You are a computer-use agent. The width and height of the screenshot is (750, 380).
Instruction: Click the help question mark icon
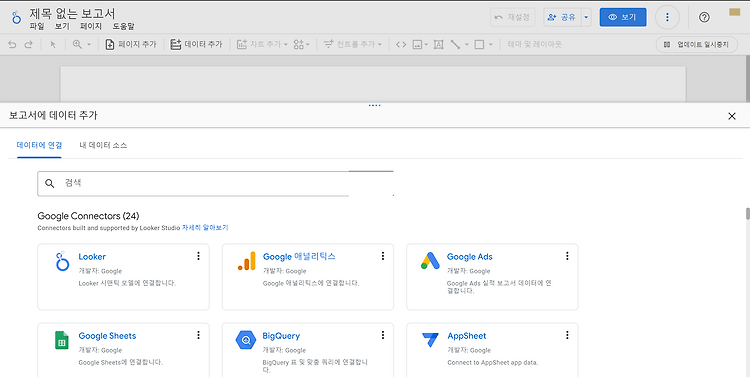click(704, 17)
